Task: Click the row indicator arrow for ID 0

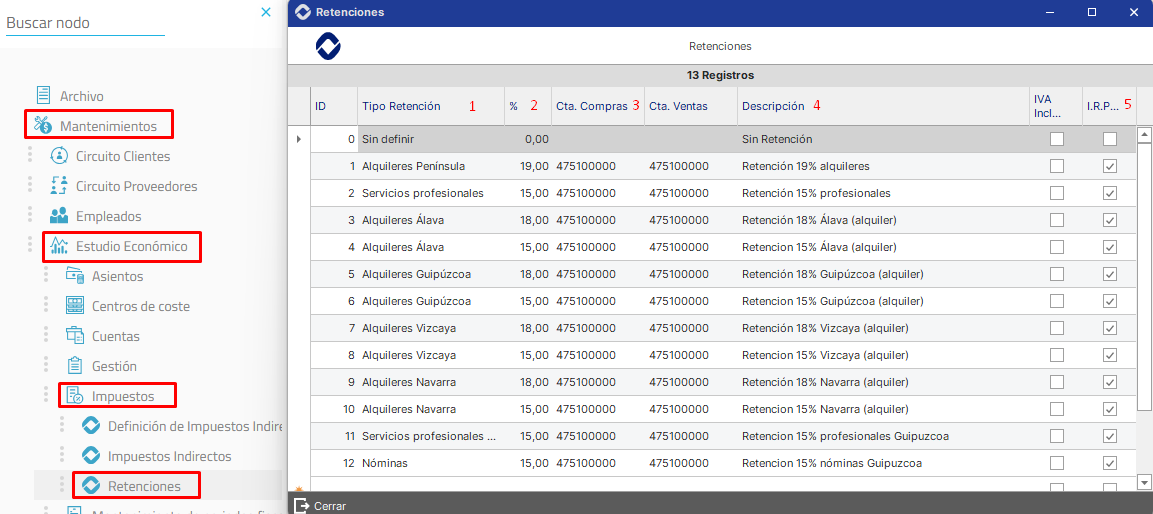Action: point(299,138)
